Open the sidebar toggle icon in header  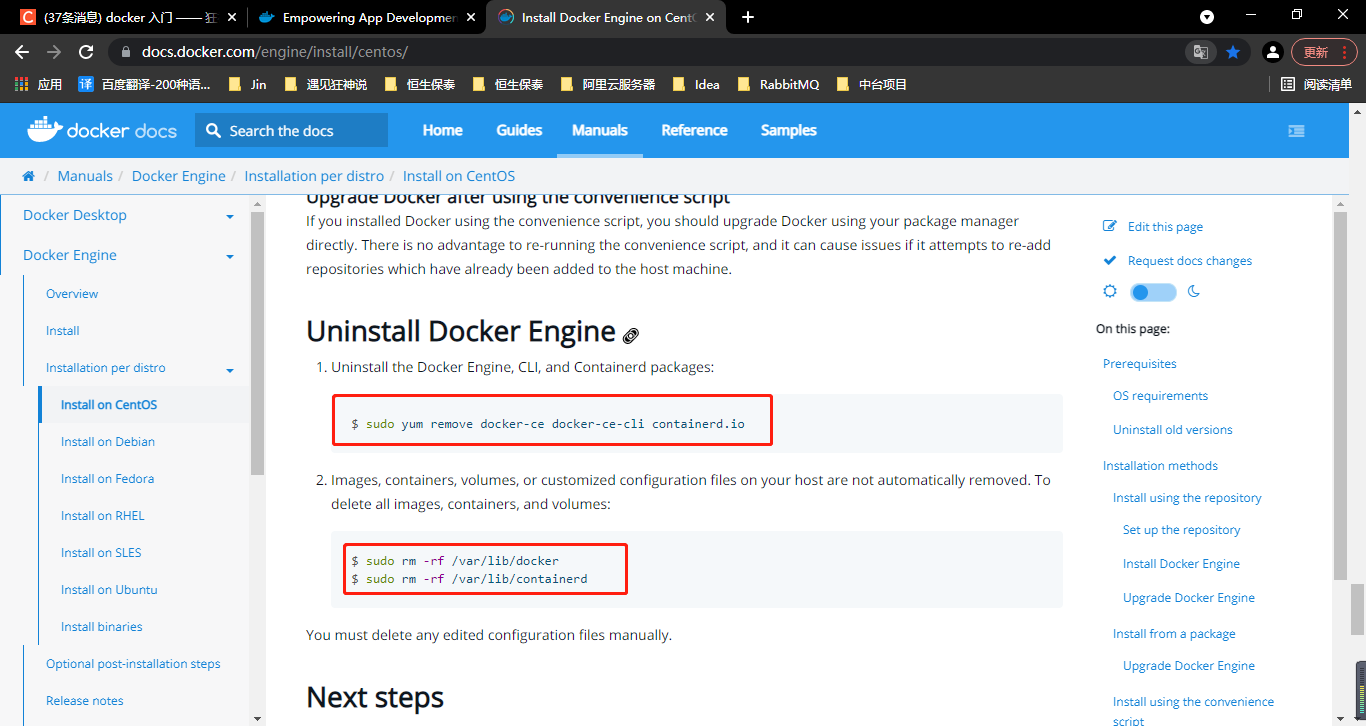(x=1296, y=130)
